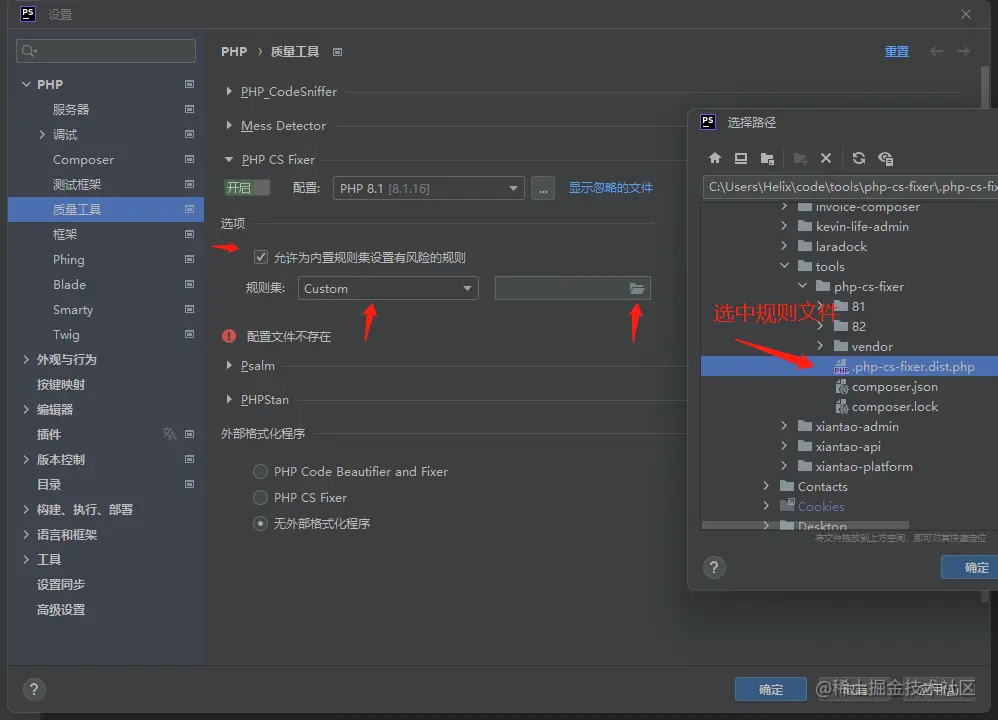Image resolution: width=998 pixels, height=720 pixels.
Task: Open 按键映射 settings page
Action: tap(60, 385)
